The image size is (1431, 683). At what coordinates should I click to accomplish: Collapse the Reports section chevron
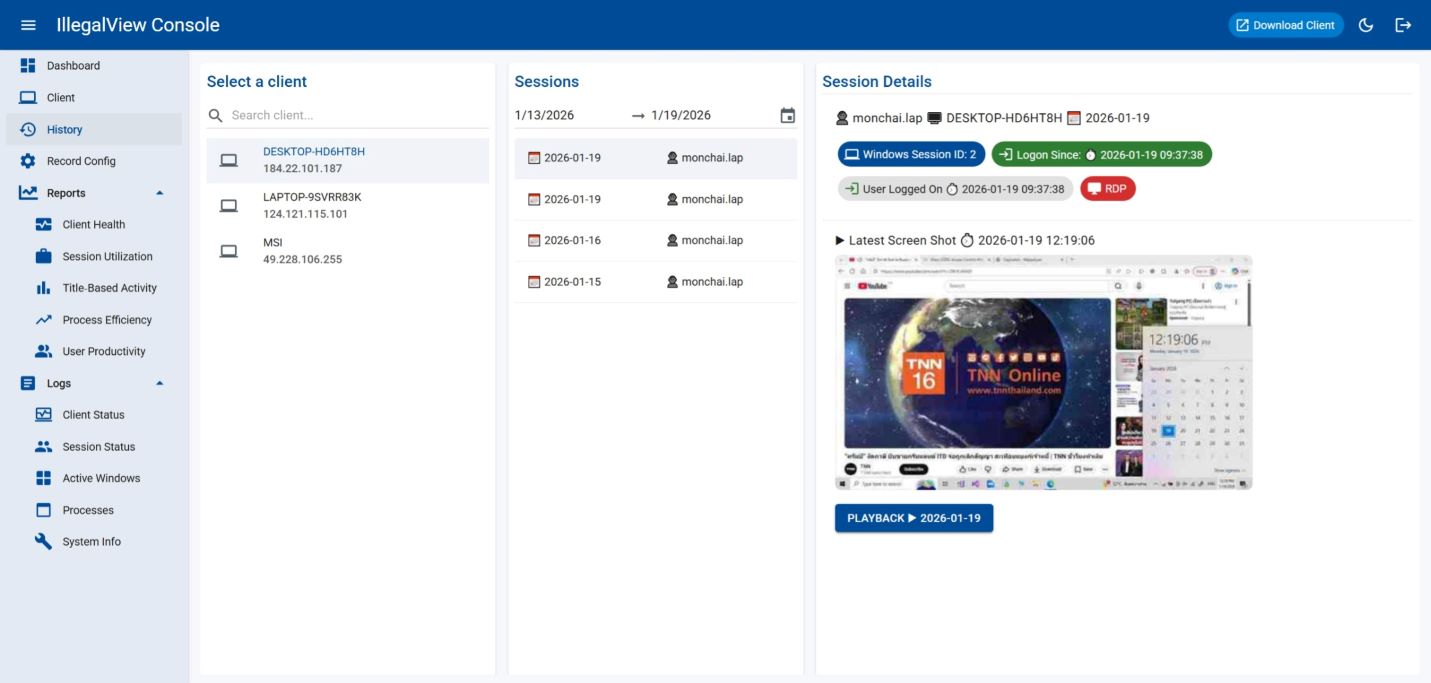click(x=159, y=193)
